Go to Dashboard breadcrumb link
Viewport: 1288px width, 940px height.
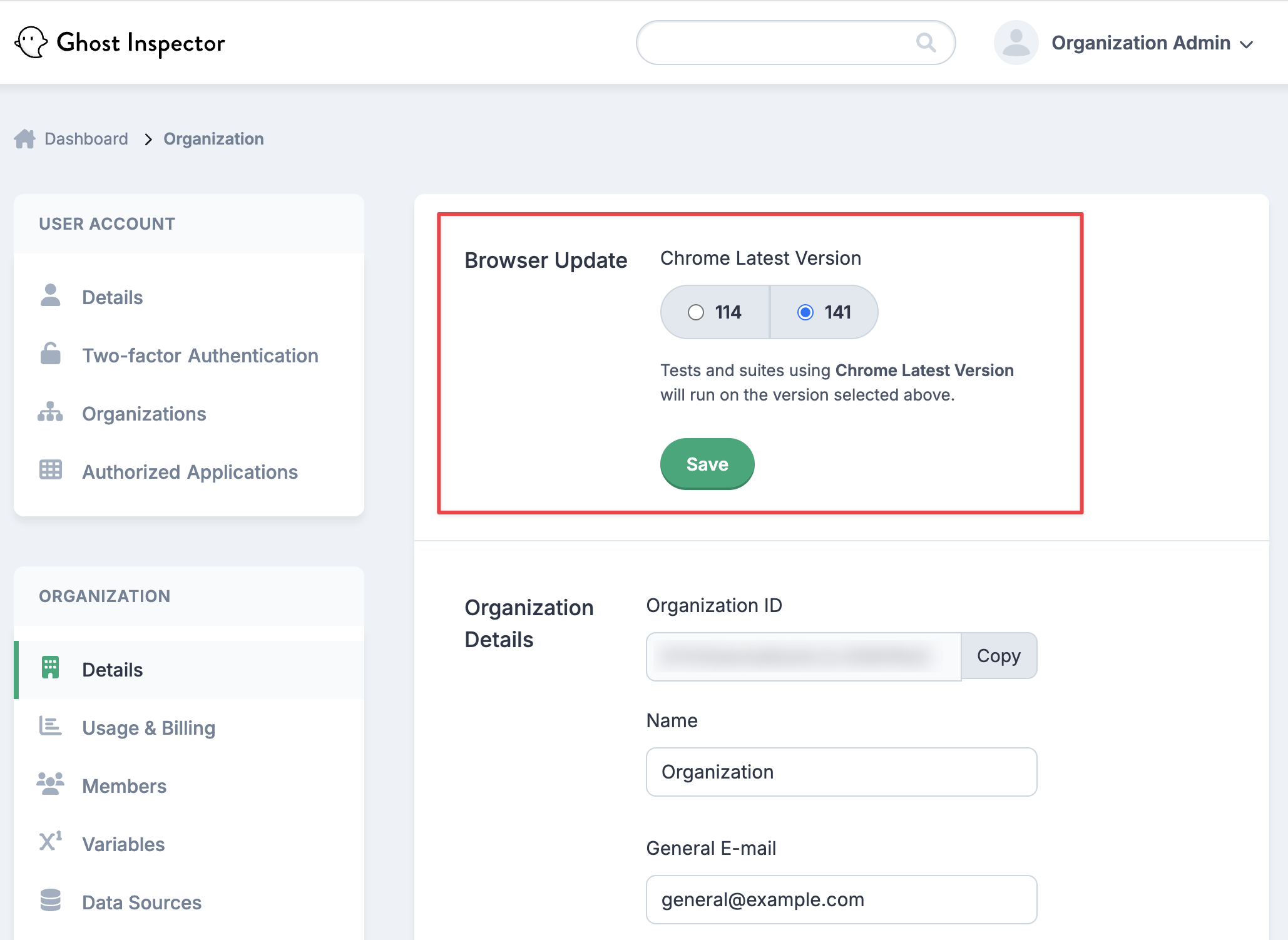tap(86, 139)
